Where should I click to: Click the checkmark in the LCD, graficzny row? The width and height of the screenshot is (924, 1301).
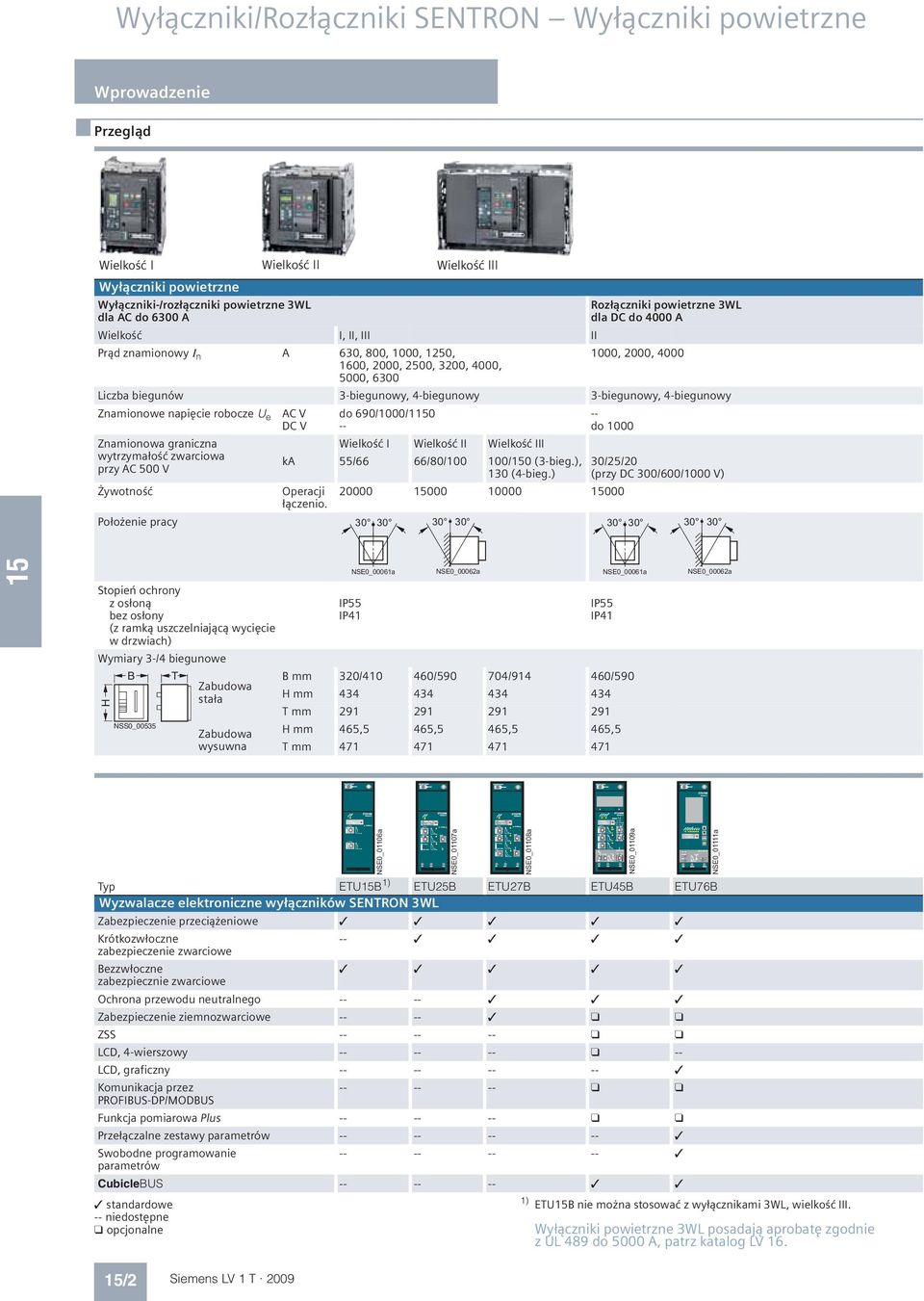tap(679, 1070)
